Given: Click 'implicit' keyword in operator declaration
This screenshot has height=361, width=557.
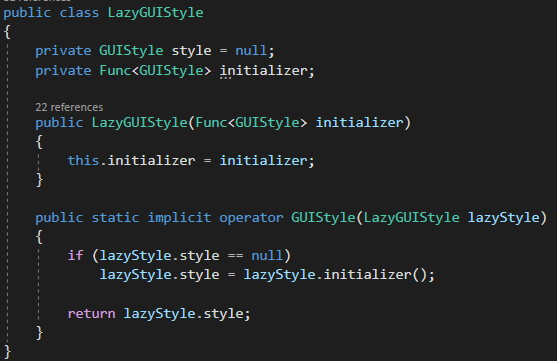Looking at the screenshot, I should click(179, 217).
